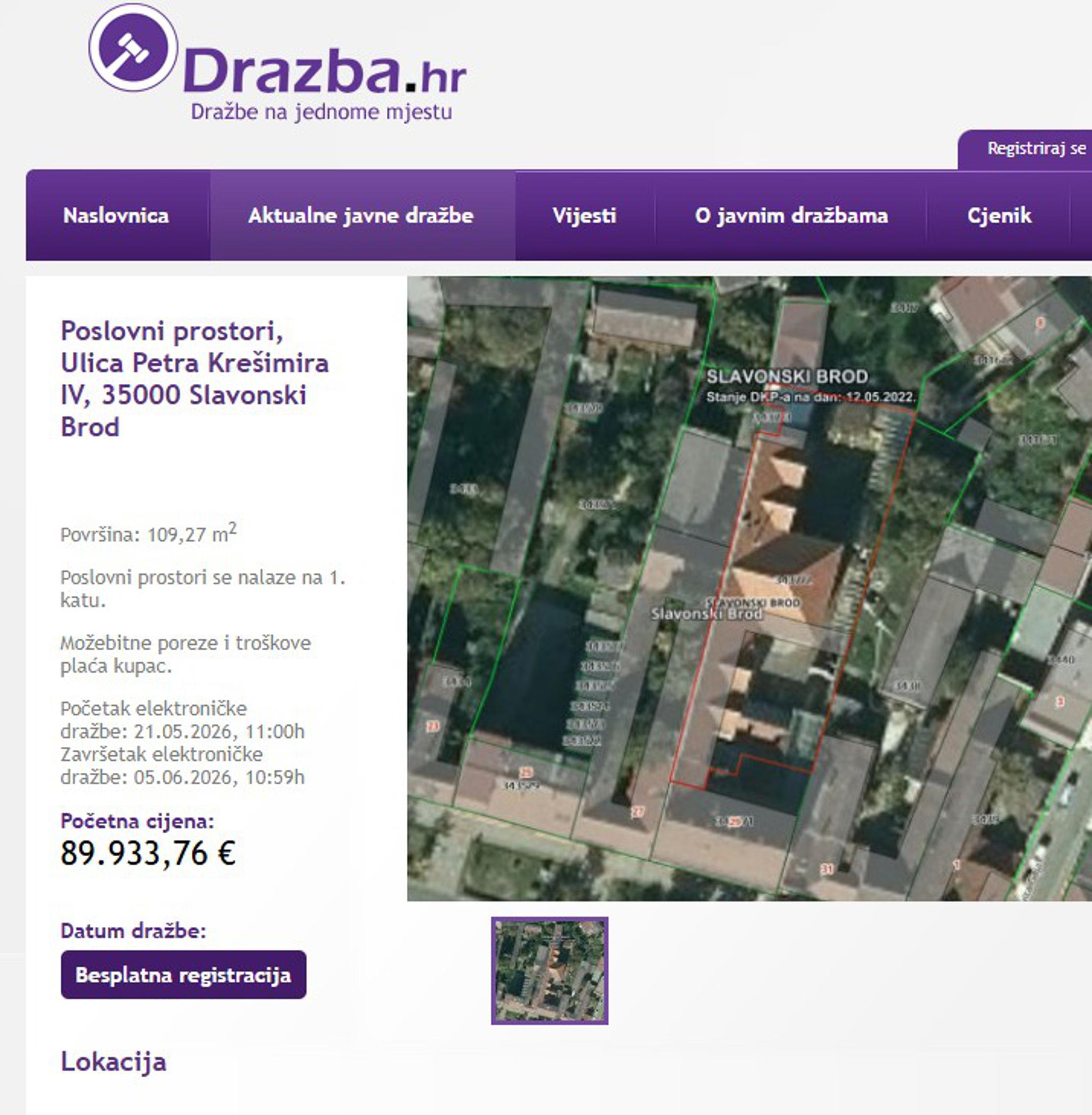The image size is (1092, 1115).
Task: Select the Vijesti menu item
Action: pos(584,216)
